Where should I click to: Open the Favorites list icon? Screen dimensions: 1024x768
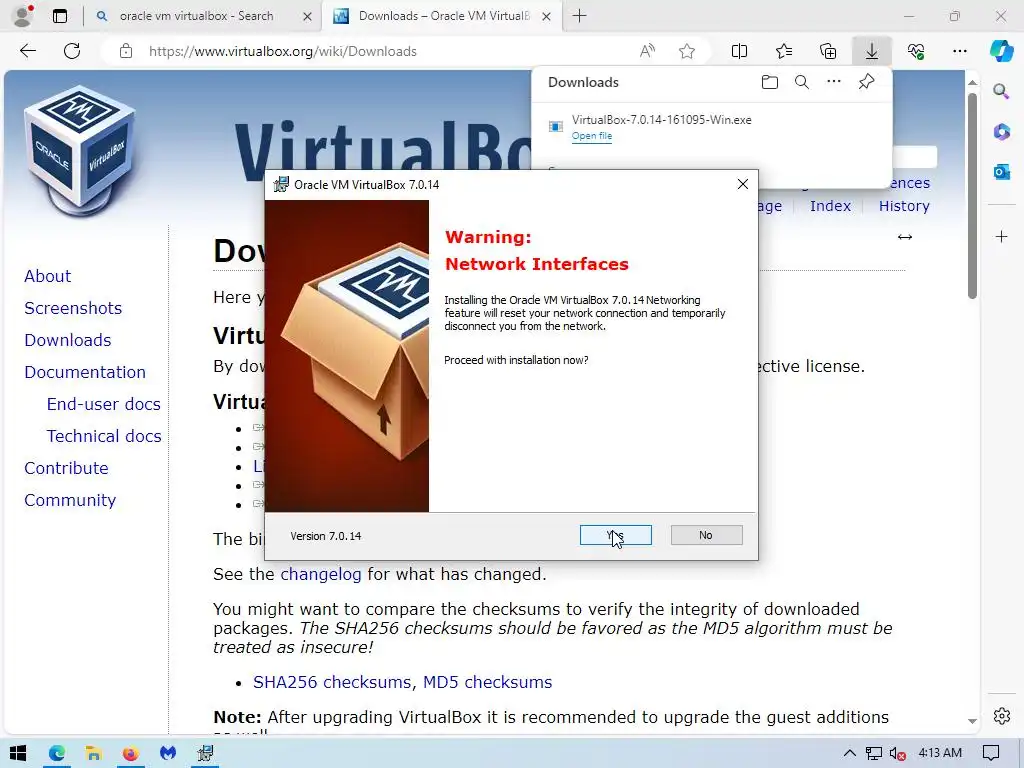coord(784,51)
